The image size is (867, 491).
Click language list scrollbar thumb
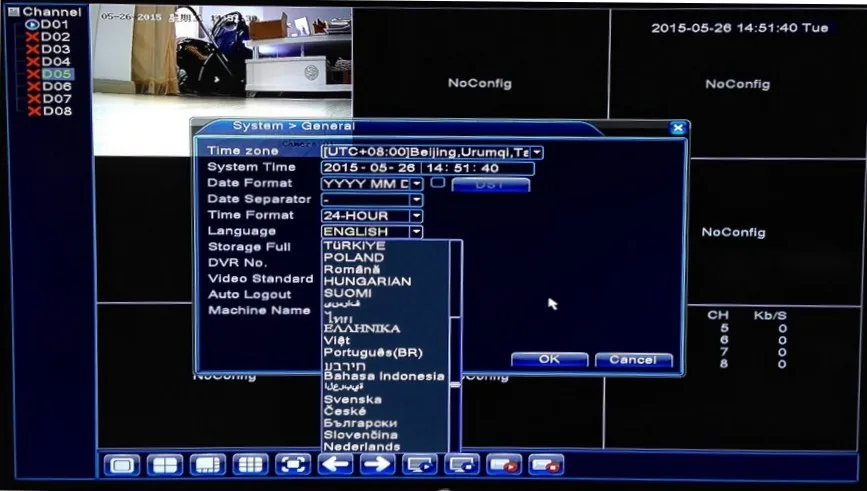click(455, 384)
